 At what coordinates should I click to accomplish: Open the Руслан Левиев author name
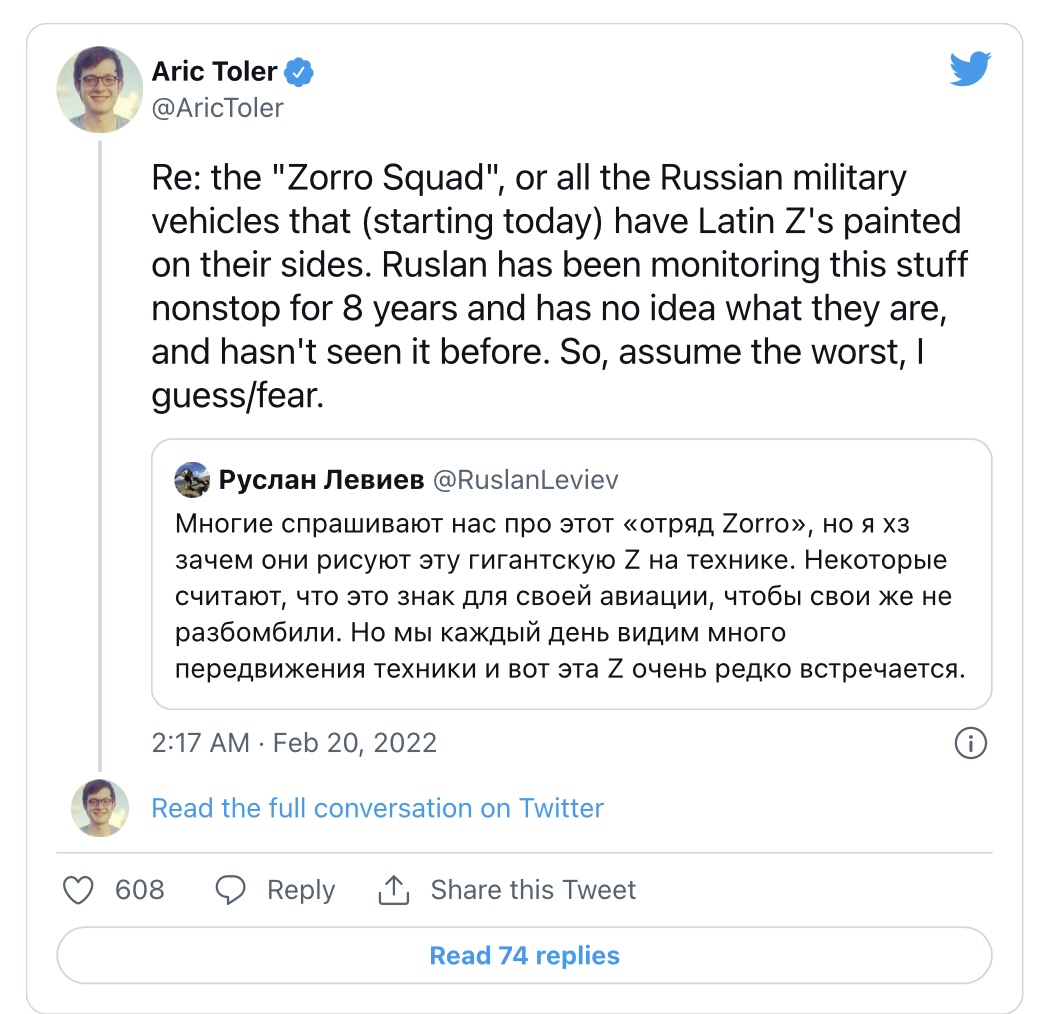(x=320, y=480)
